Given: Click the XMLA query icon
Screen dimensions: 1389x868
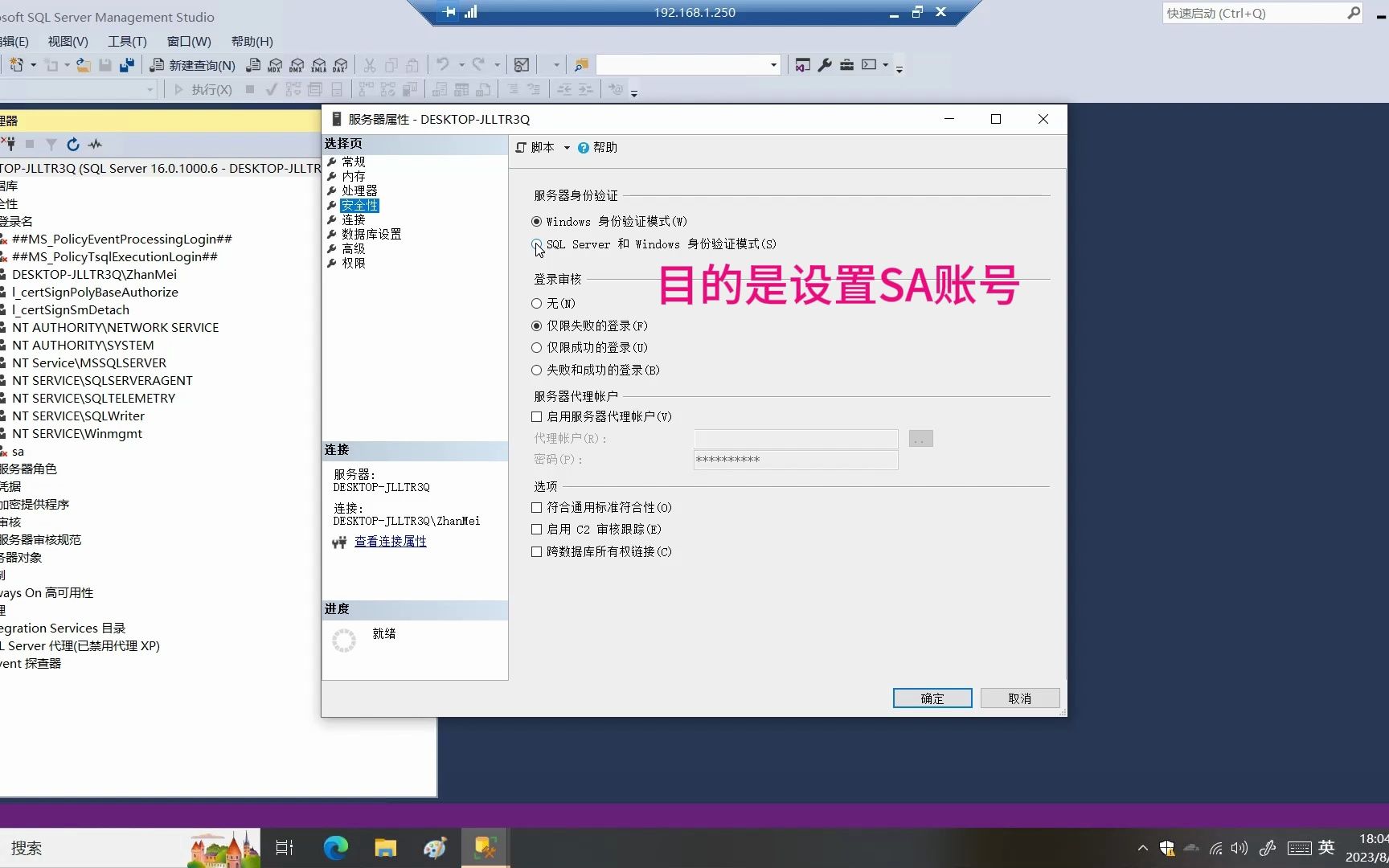Looking at the screenshot, I should [x=319, y=65].
